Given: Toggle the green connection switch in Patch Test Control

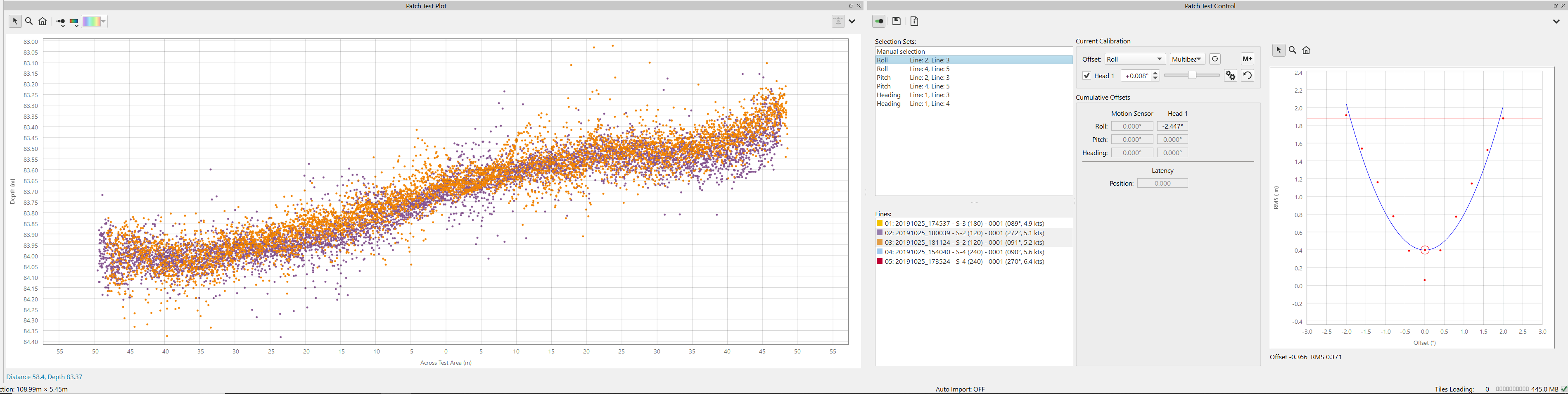Looking at the screenshot, I should [879, 21].
